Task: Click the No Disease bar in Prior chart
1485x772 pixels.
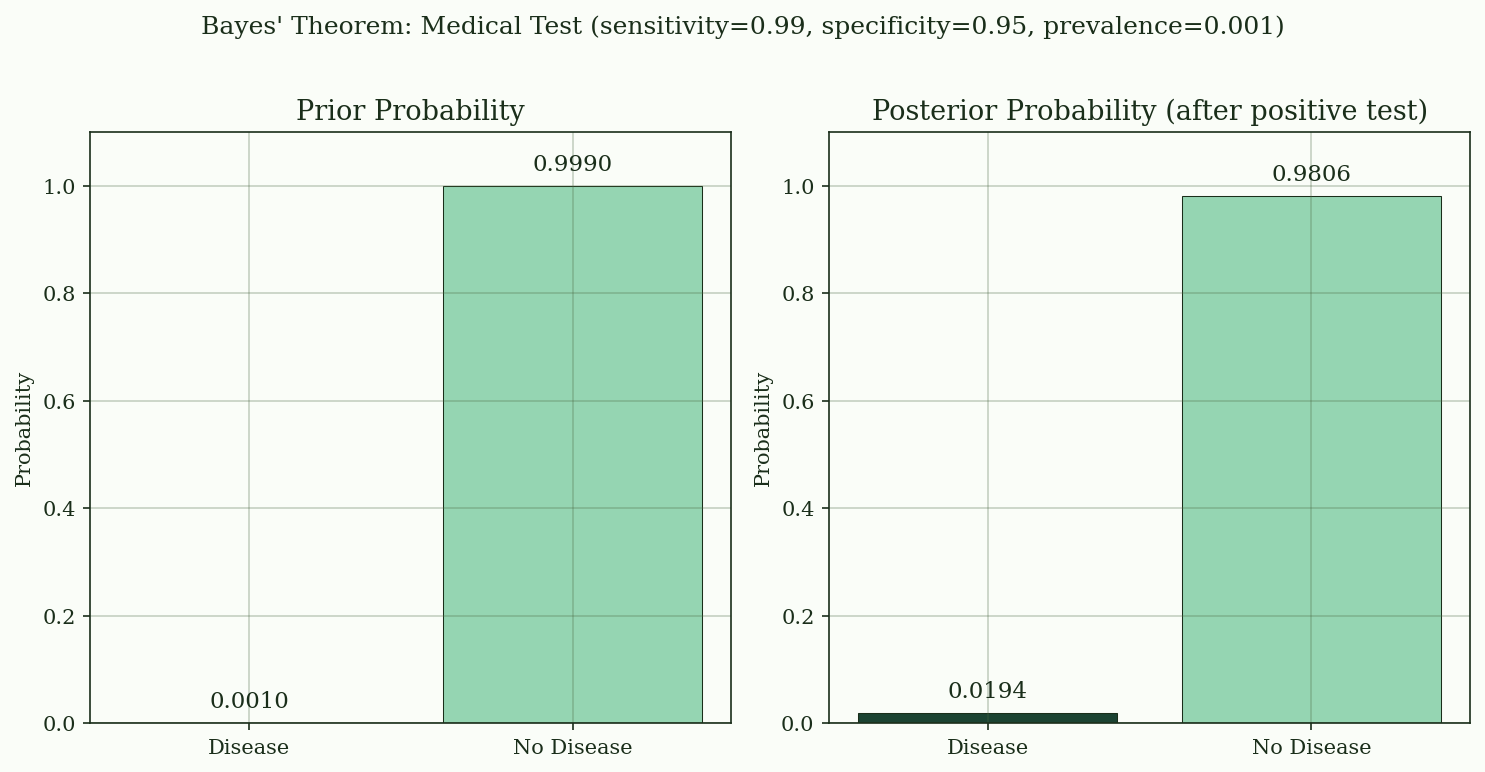Action: 572,455
